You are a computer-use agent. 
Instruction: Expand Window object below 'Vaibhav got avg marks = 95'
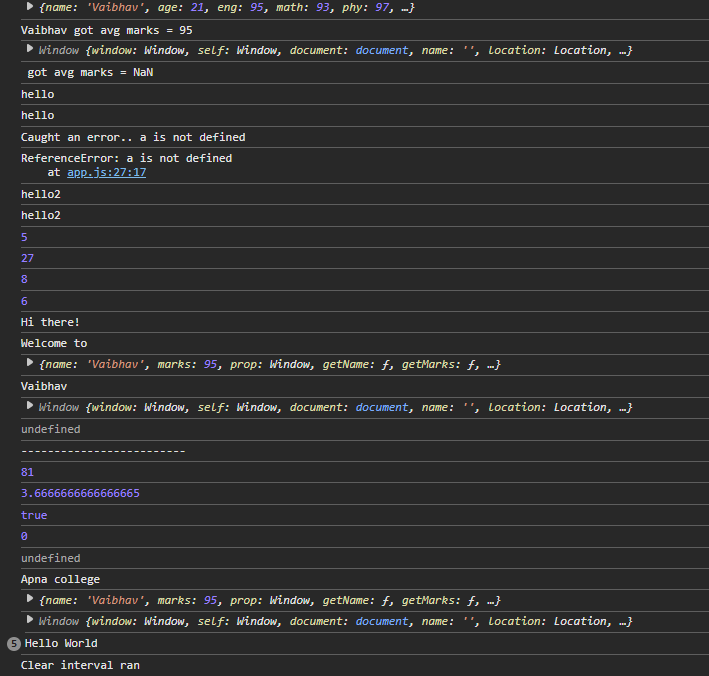30,49
